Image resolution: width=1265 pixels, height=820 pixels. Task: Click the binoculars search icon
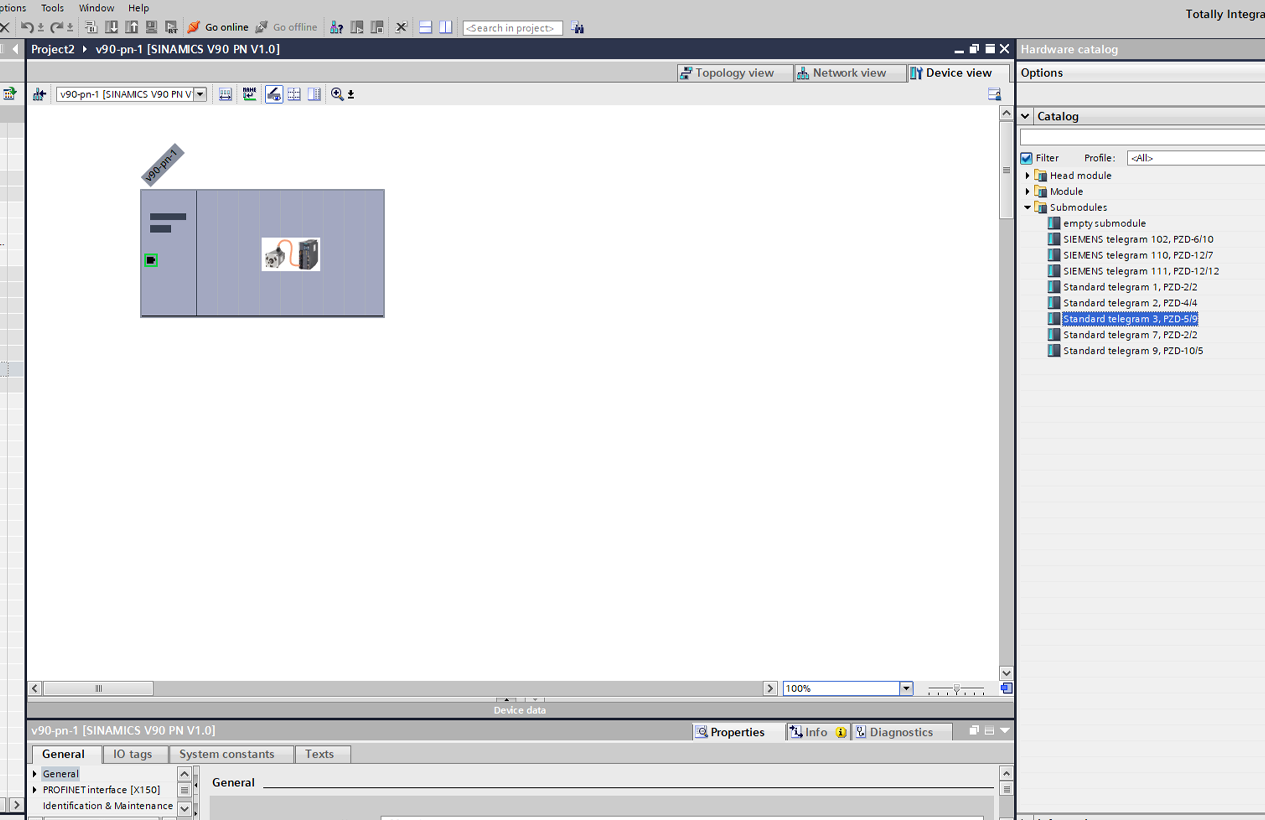pos(577,27)
